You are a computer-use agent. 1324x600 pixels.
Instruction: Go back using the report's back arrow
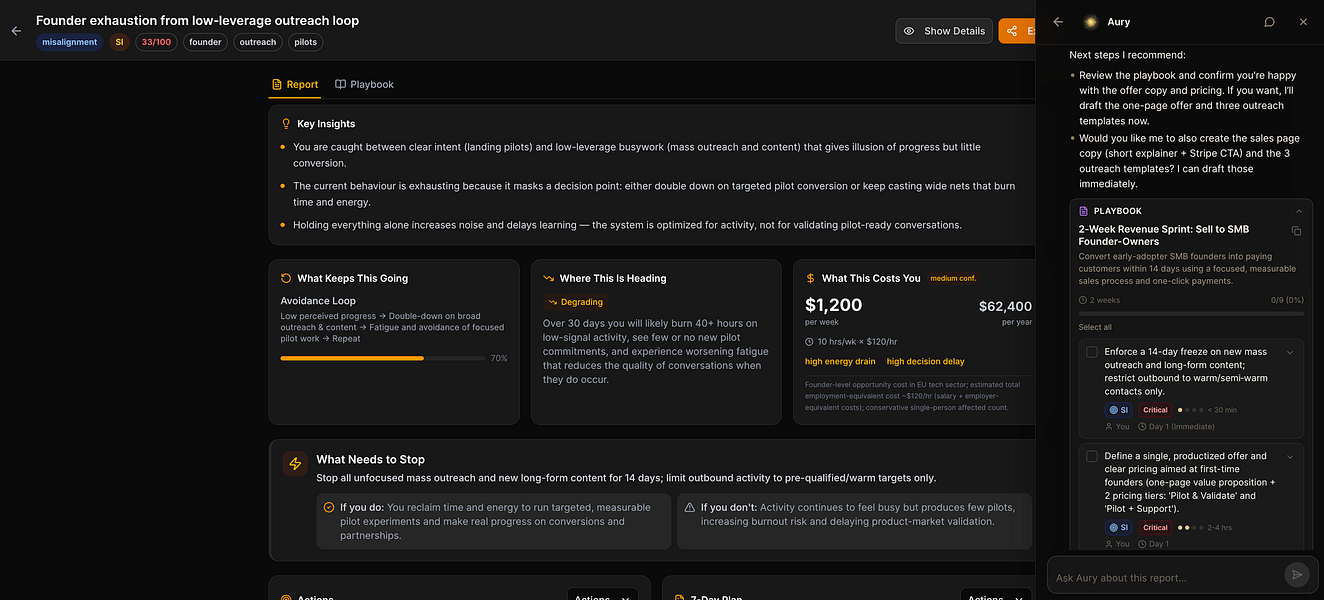pos(16,31)
